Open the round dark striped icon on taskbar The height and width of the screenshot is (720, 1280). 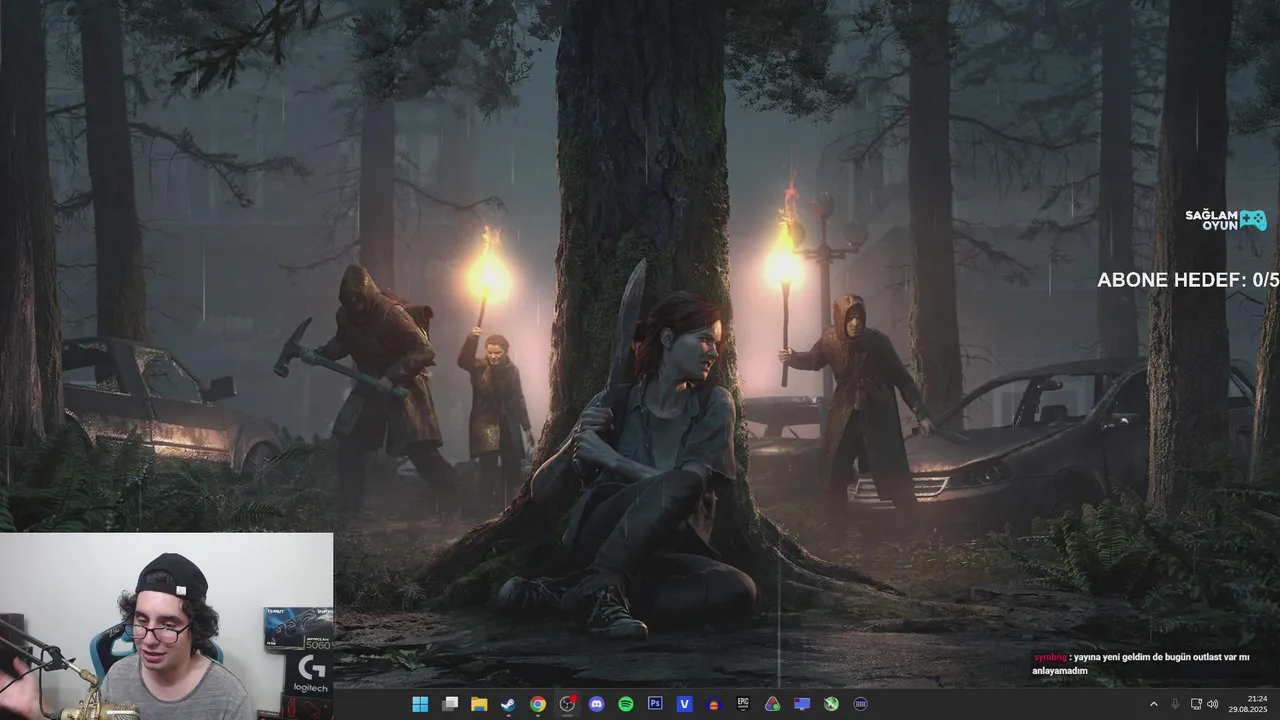(x=861, y=704)
